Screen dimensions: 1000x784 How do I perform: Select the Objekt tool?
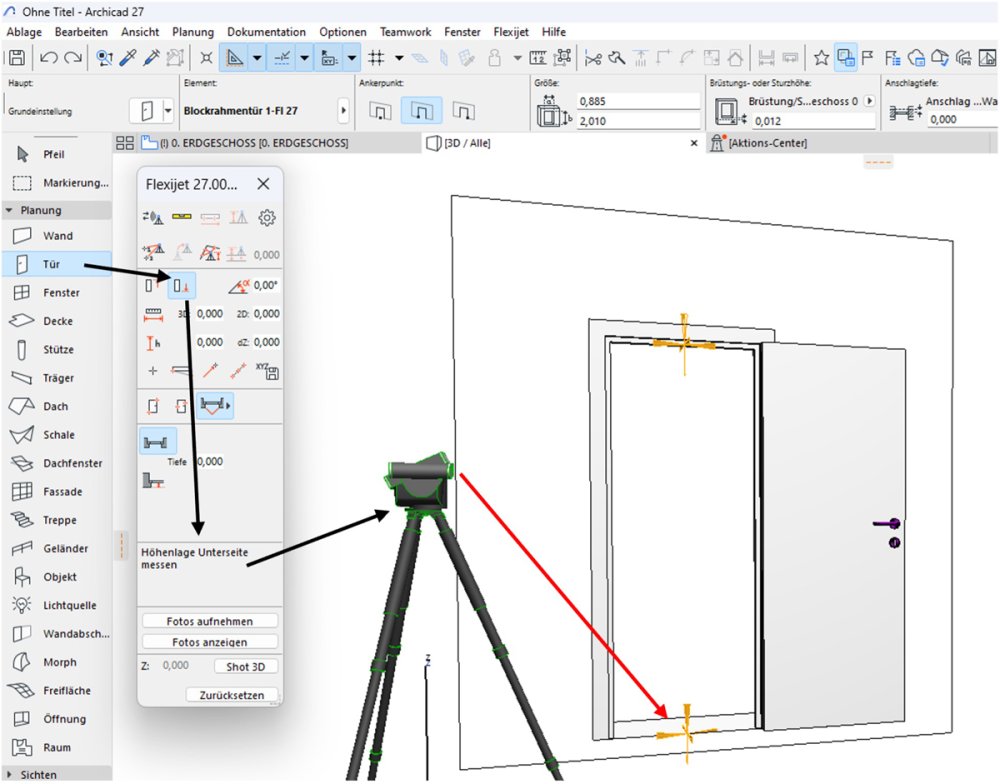pos(56,577)
